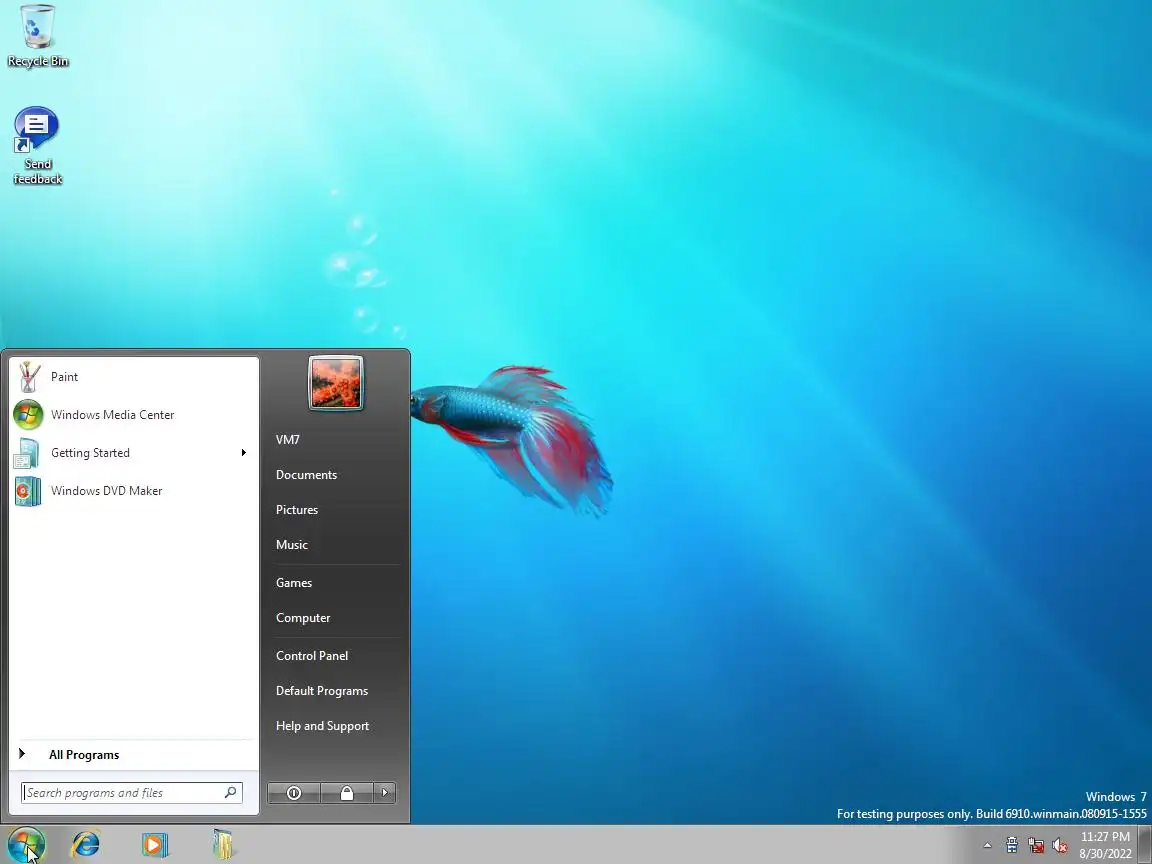Open the Recycle Bin desktop icon

(x=37, y=36)
